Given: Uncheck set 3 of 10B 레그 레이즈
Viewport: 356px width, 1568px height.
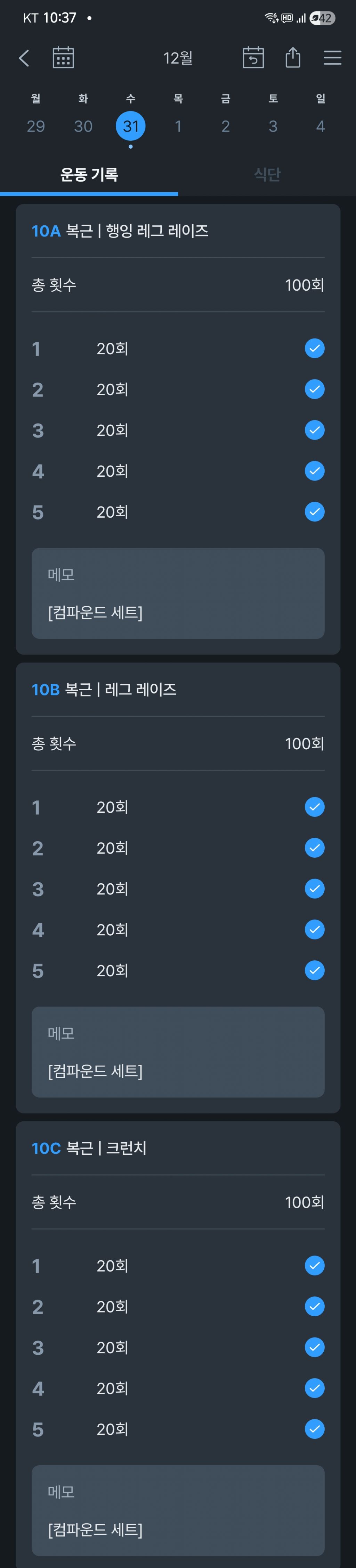Looking at the screenshot, I should tap(314, 889).
